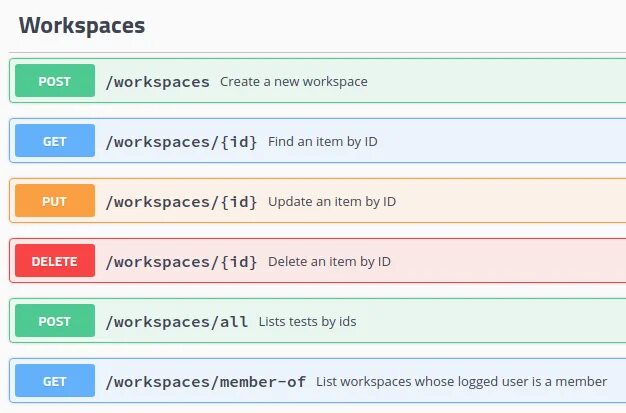
Task: Click the POST badge for create workspace
Action: [55, 81]
